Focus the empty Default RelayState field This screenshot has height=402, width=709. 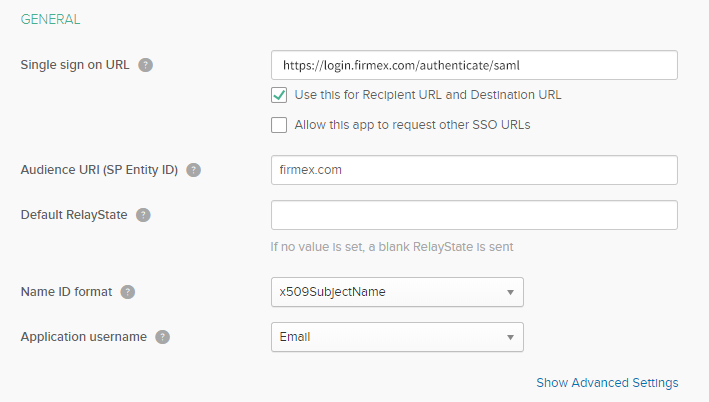click(474, 215)
